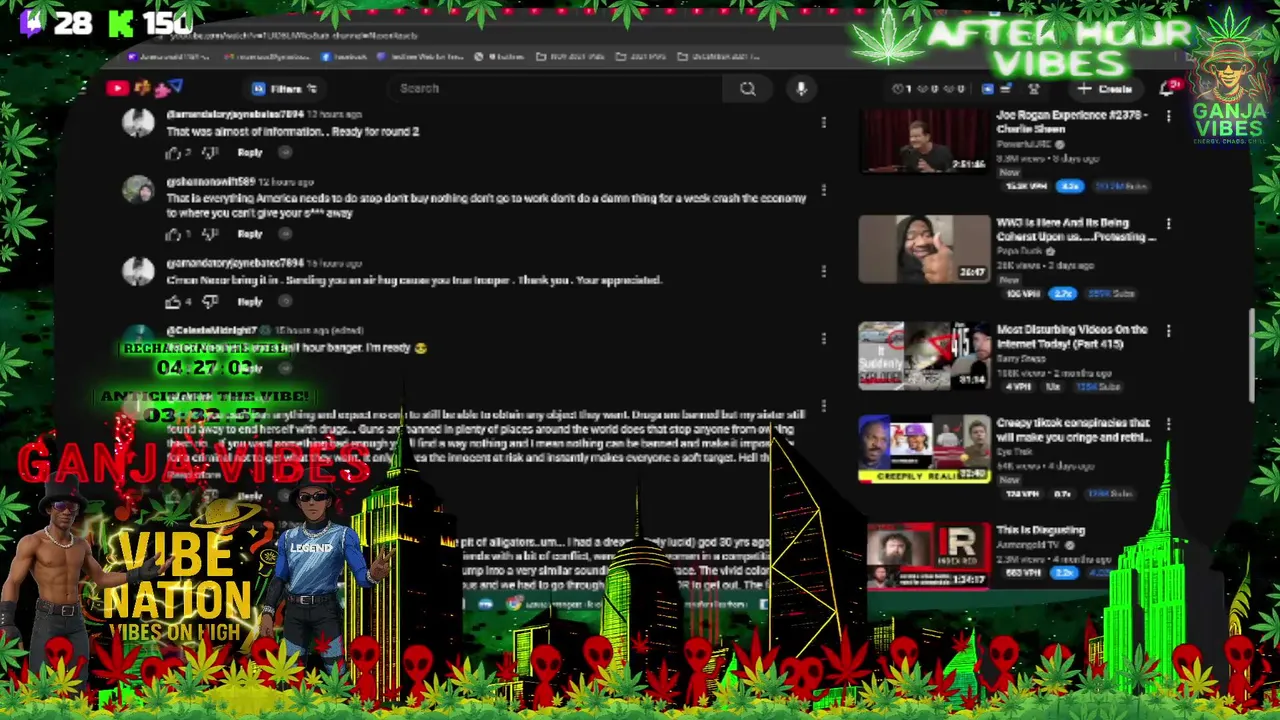Open the avatar of the 'everything America needs' commenter
The width and height of the screenshot is (1280, 720).
138,190
